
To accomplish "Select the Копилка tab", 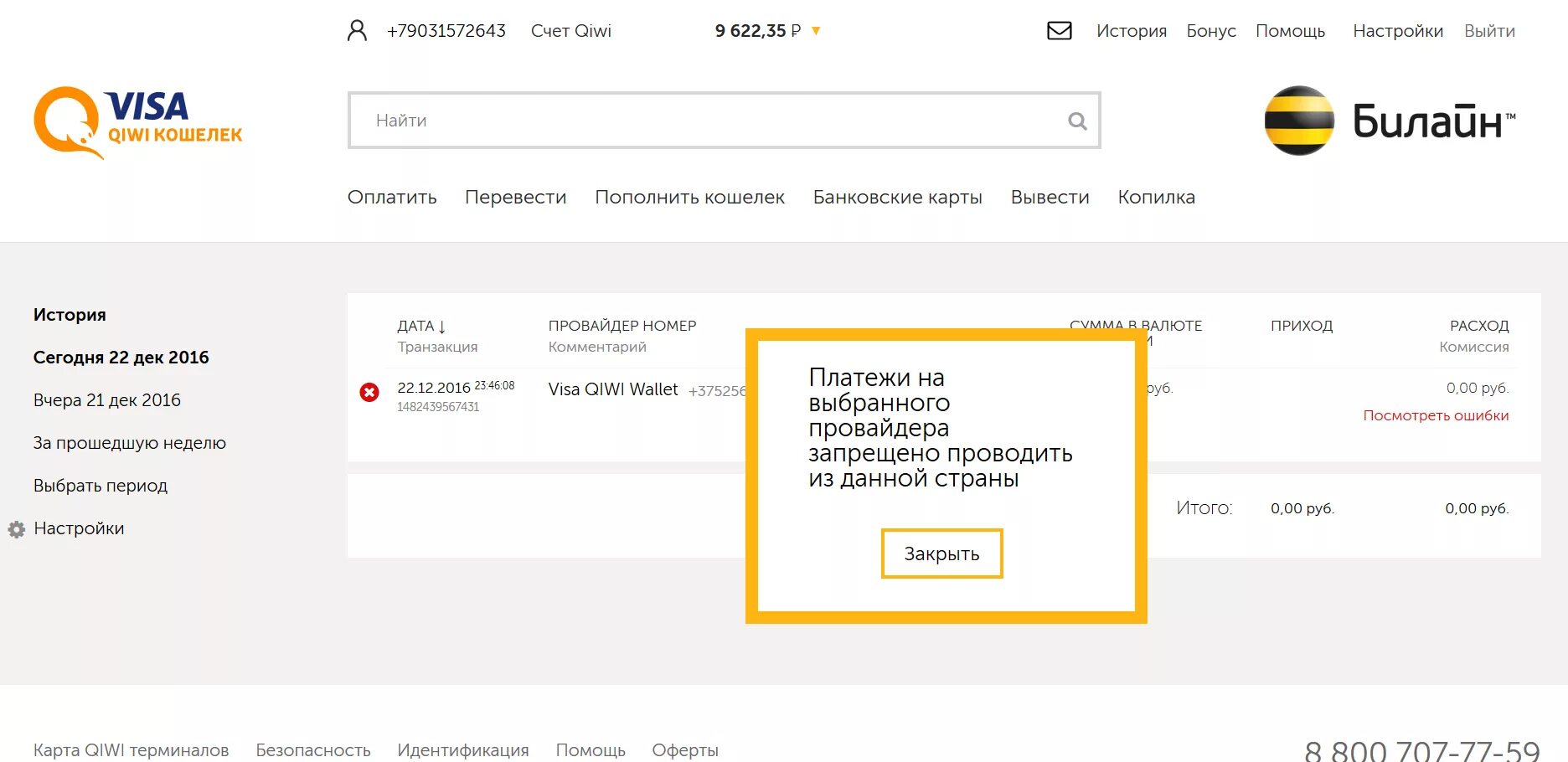I will pyautogui.click(x=1157, y=198).
